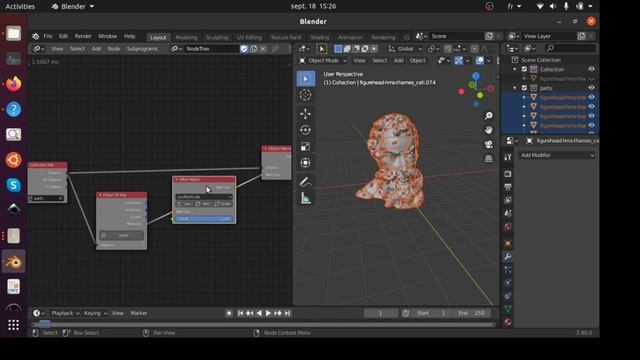640x360 pixels.
Task: Jump to the first frame
Action: (x=240, y=313)
